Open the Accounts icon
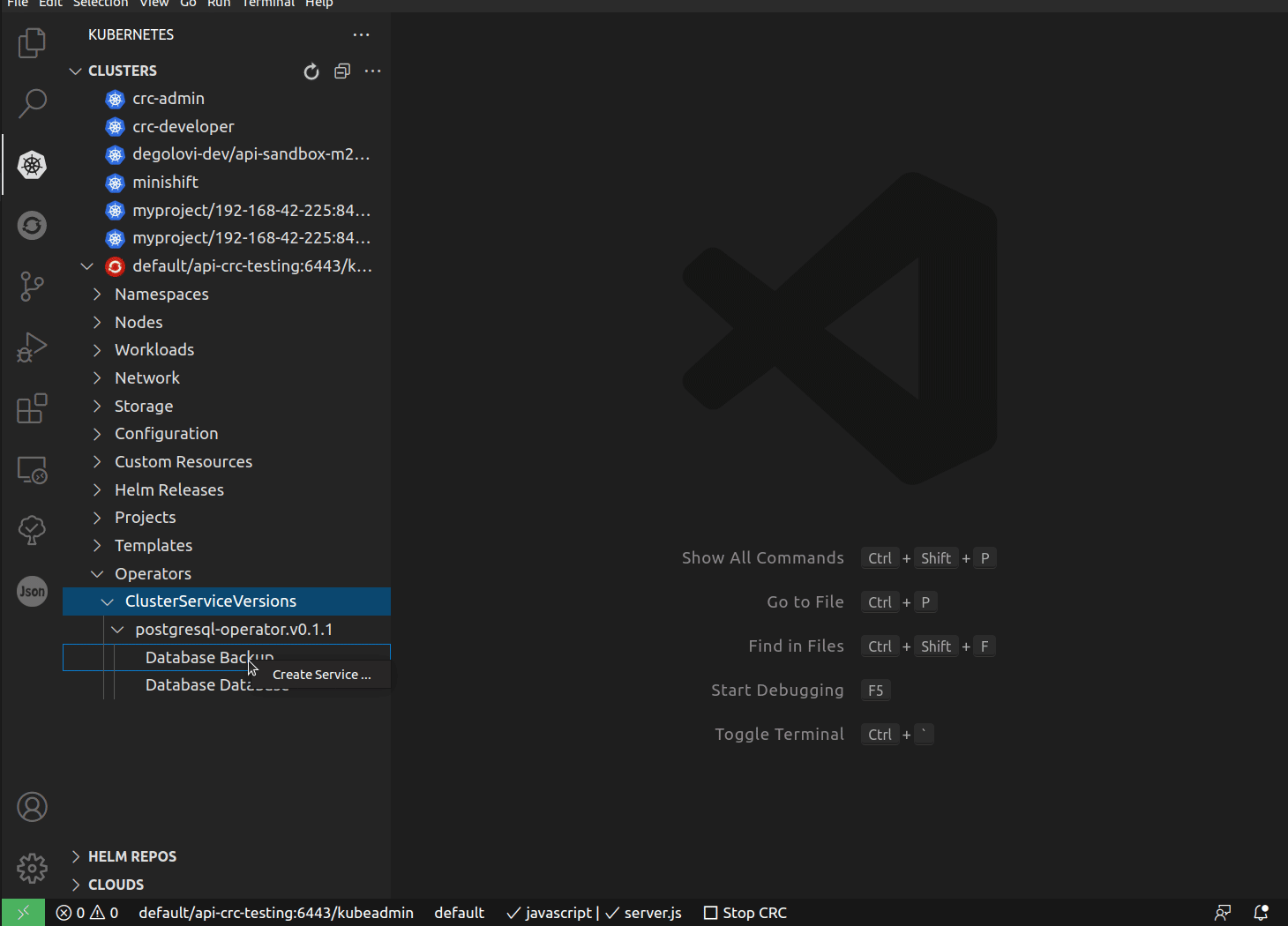Image resolution: width=1288 pixels, height=926 pixels. (32, 807)
